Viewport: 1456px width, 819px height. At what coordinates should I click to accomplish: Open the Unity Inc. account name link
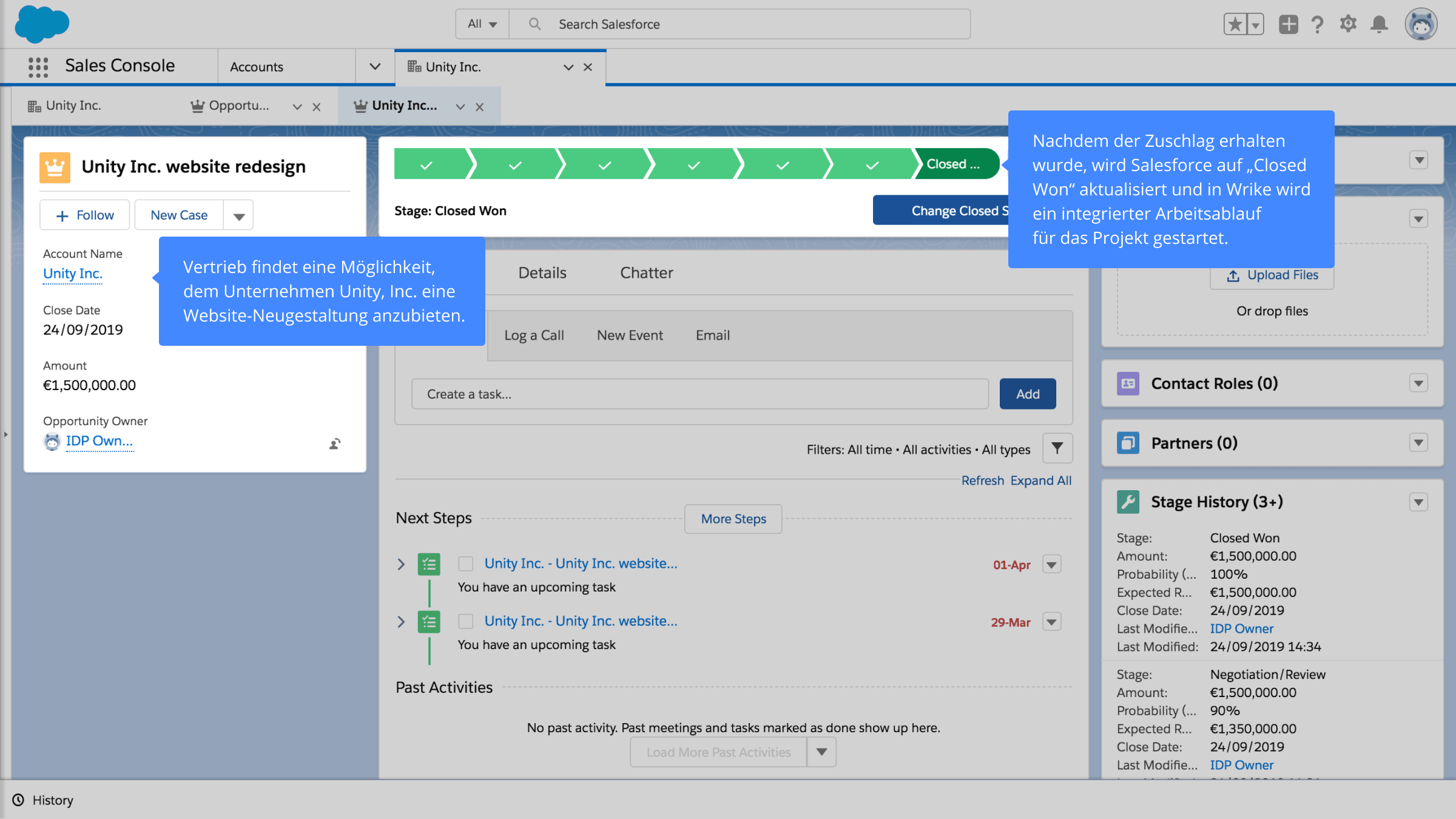coord(73,274)
